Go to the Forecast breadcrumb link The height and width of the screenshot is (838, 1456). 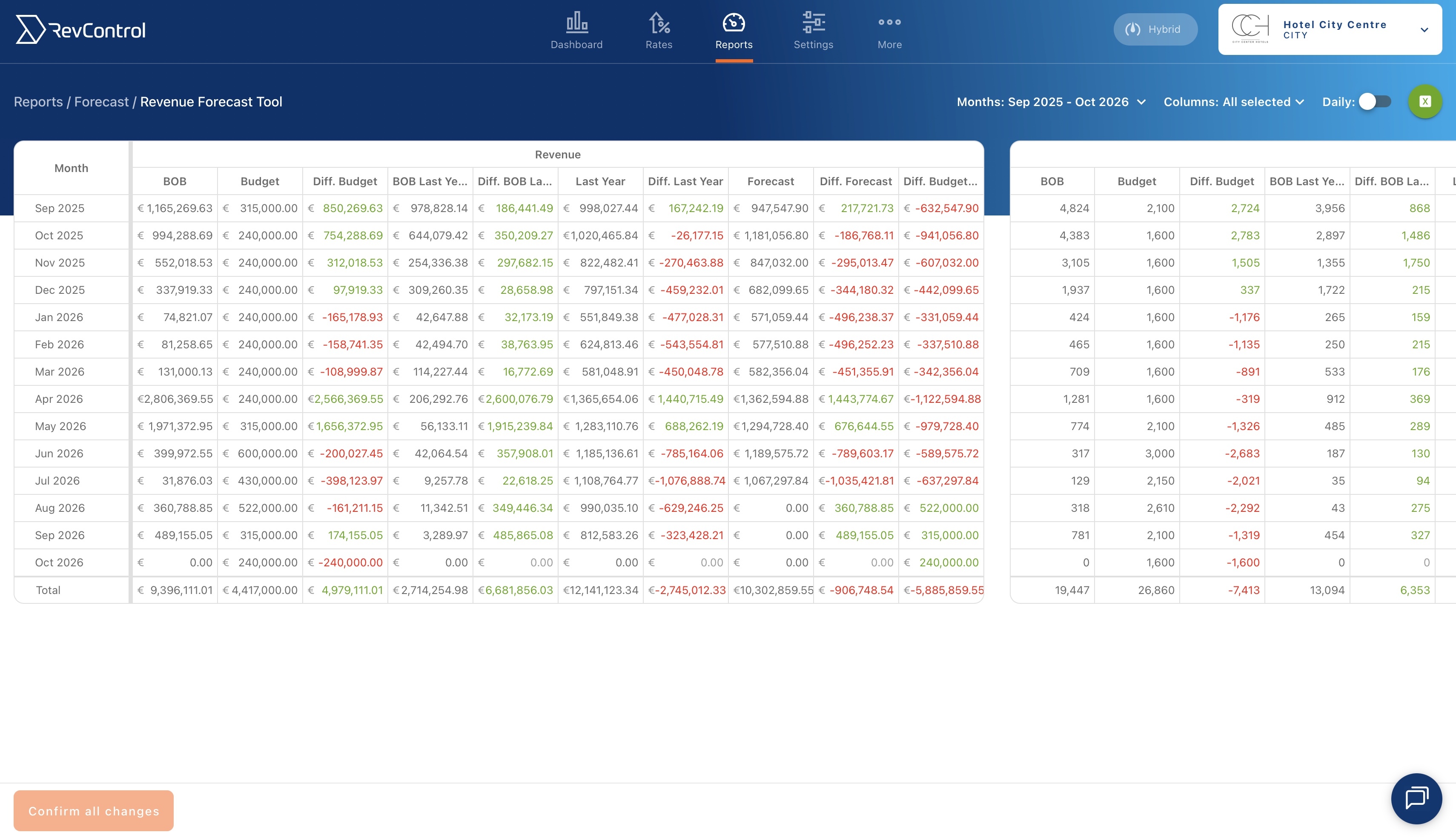(101, 102)
